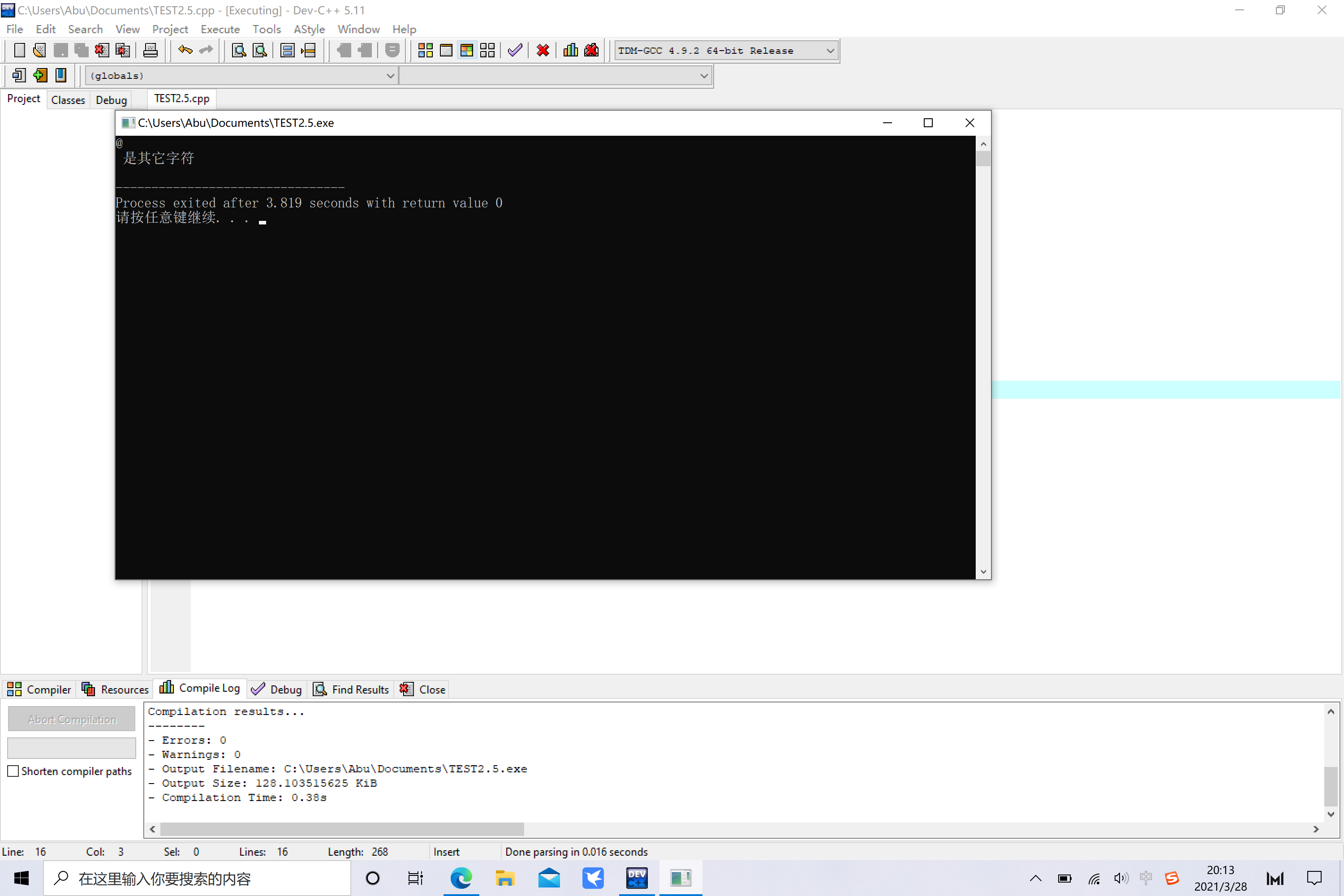Click the Delete Profiling Information icon

tap(591, 50)
